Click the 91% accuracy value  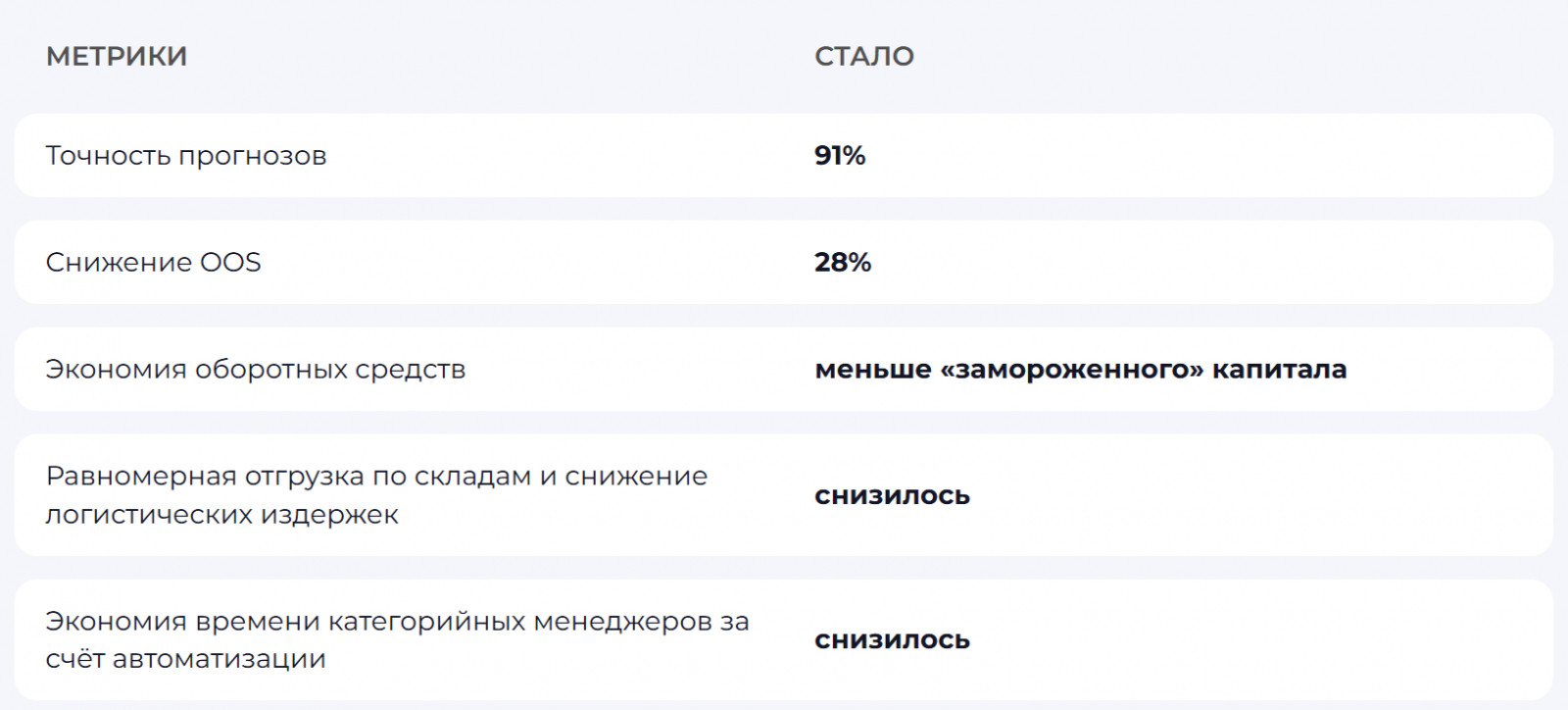pyautogui.click(x=840, y=156)
